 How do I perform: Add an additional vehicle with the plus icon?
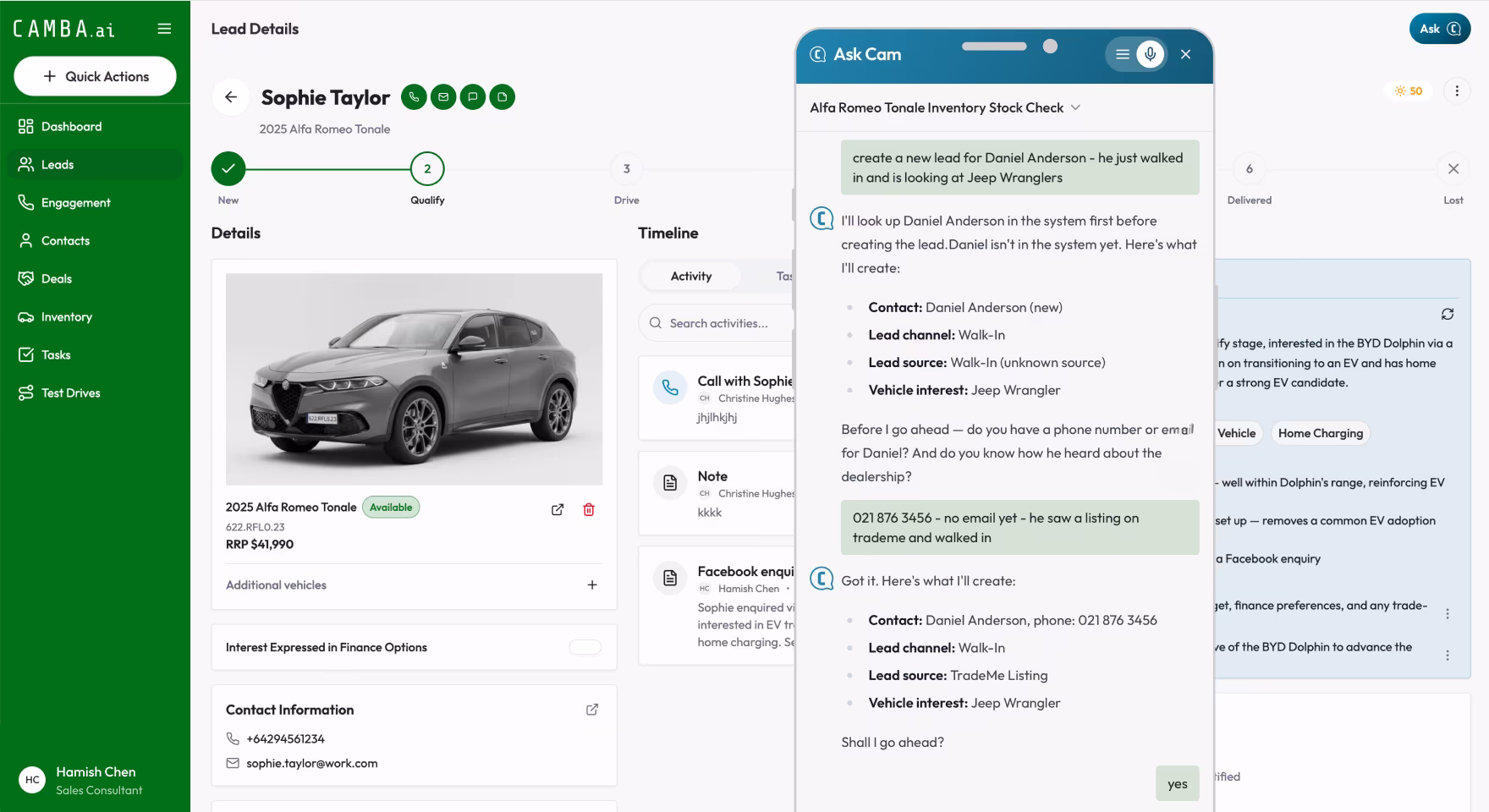coord(592,584)
